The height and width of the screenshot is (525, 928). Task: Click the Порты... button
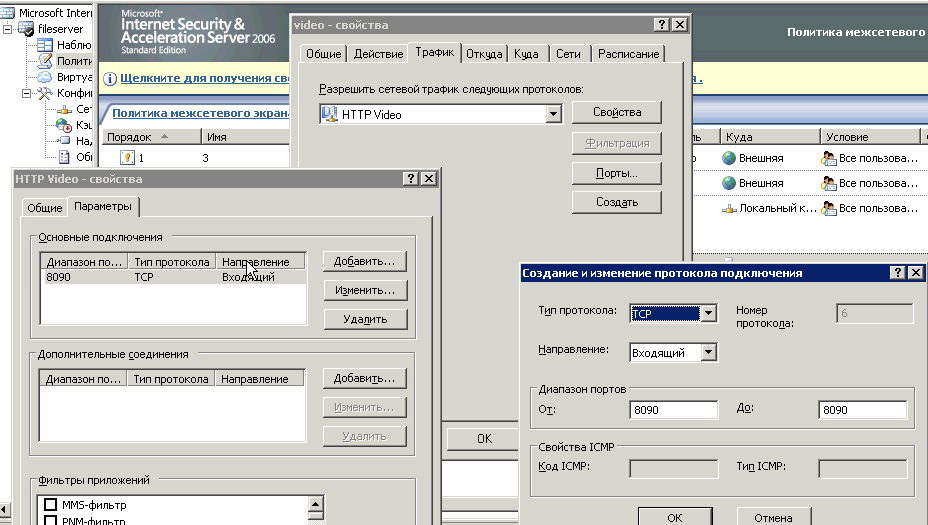(617, 173)
